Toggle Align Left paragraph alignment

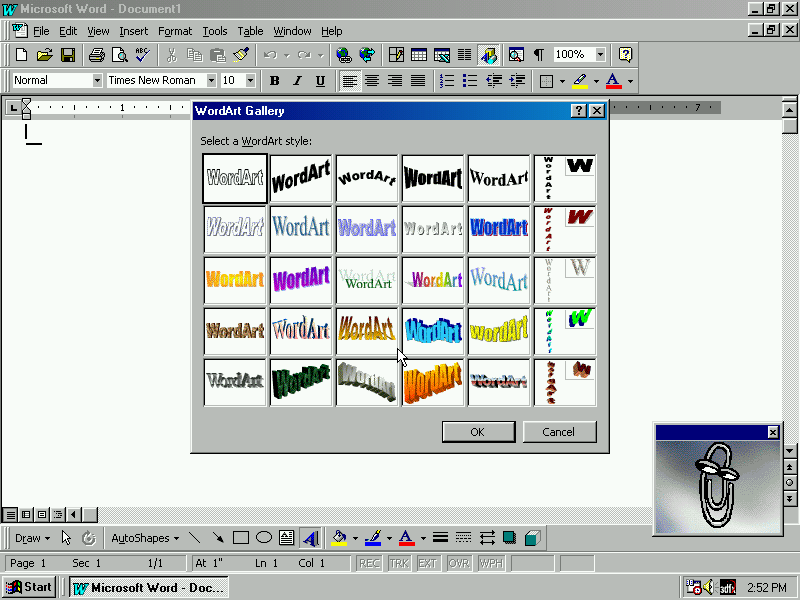pos(349,81)
